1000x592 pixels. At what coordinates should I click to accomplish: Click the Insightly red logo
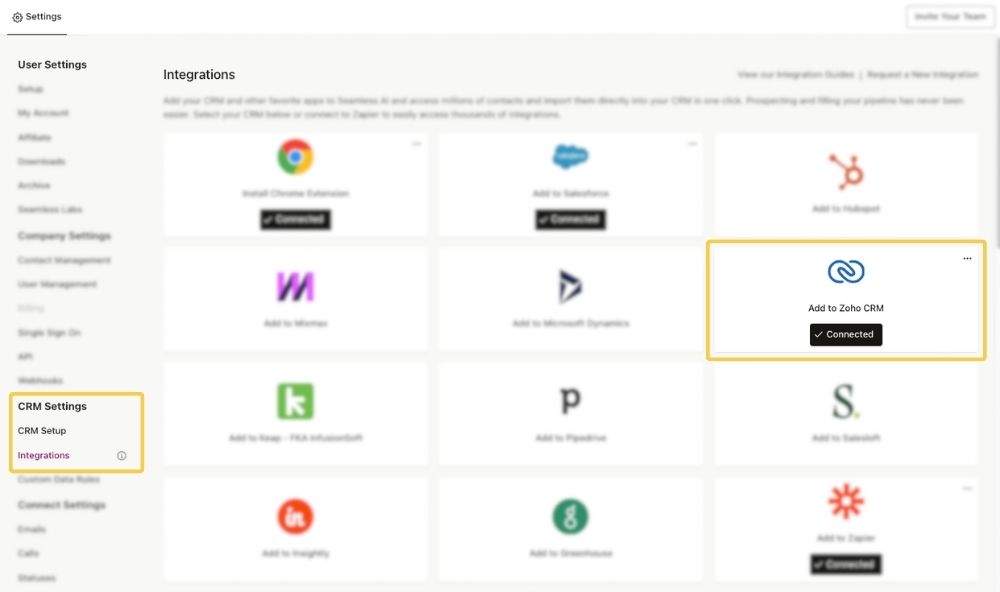295,517
